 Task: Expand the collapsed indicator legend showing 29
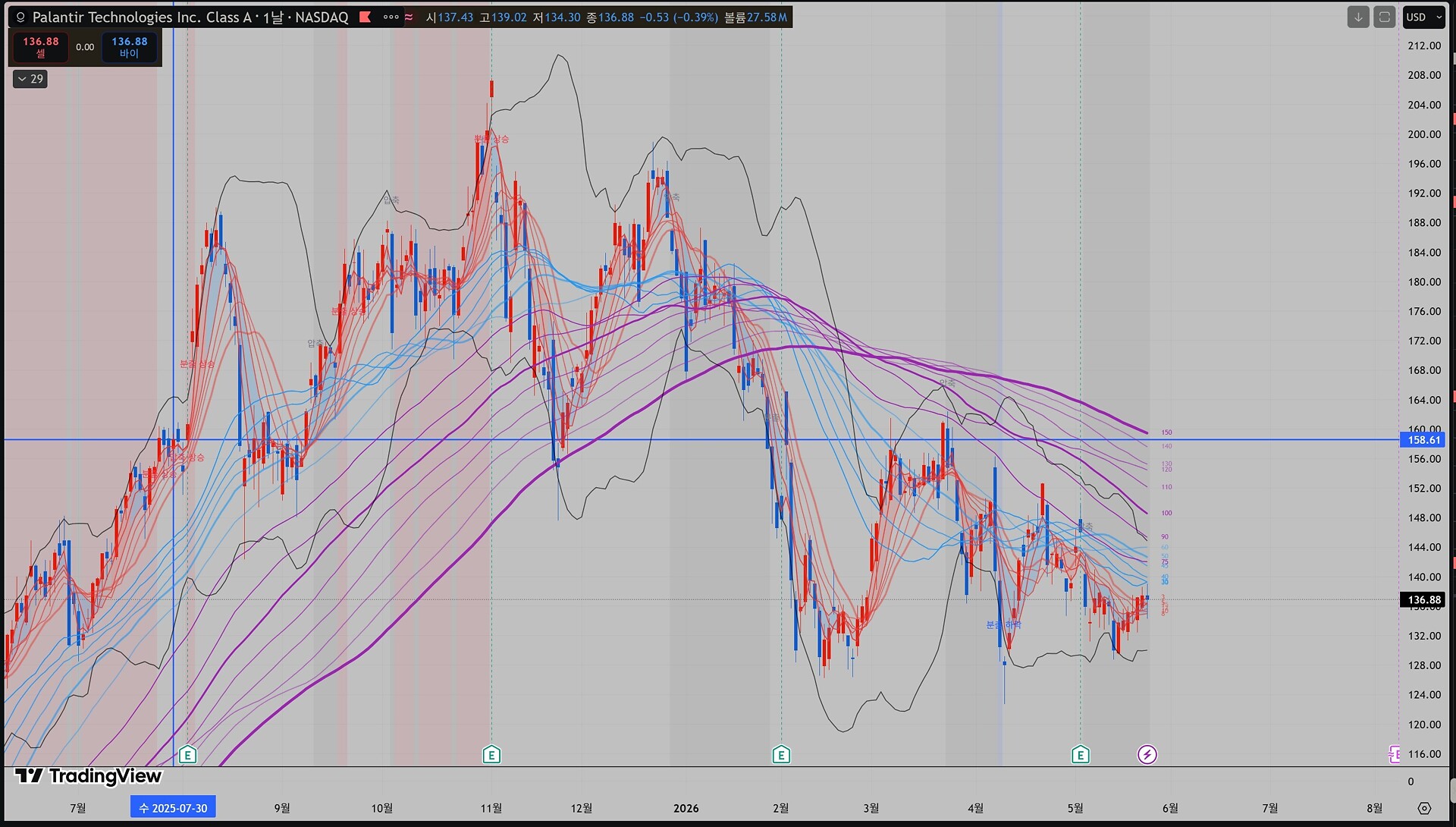(x=30, y=79)
